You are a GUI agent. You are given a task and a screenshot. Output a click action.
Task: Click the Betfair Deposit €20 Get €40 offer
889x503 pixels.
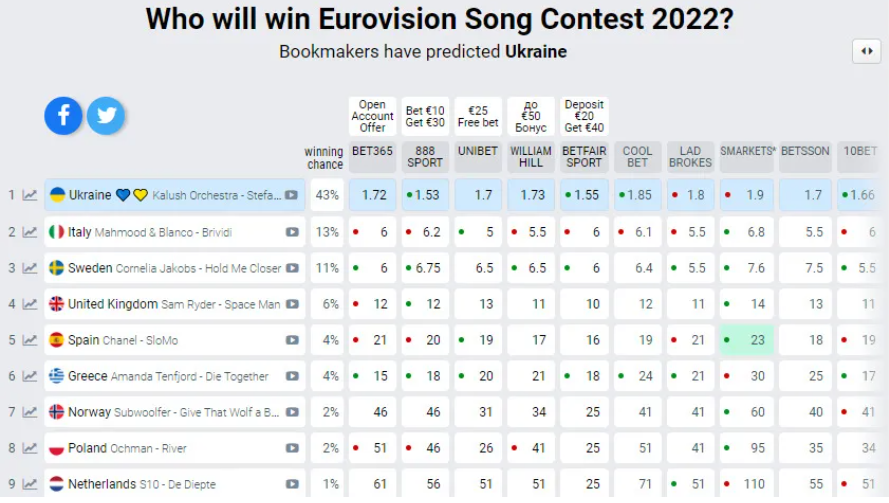pyautogui.click(x=584, y=116)
